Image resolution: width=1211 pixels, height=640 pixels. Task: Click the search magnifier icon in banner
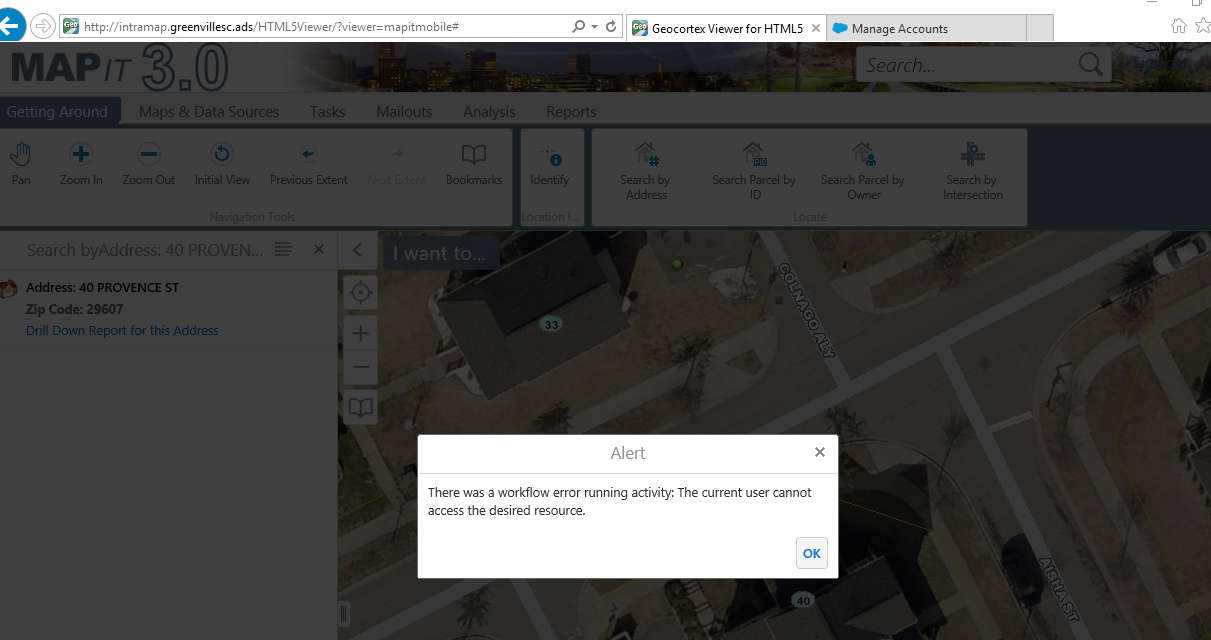pyautogui.click(x=1090, y=65)
